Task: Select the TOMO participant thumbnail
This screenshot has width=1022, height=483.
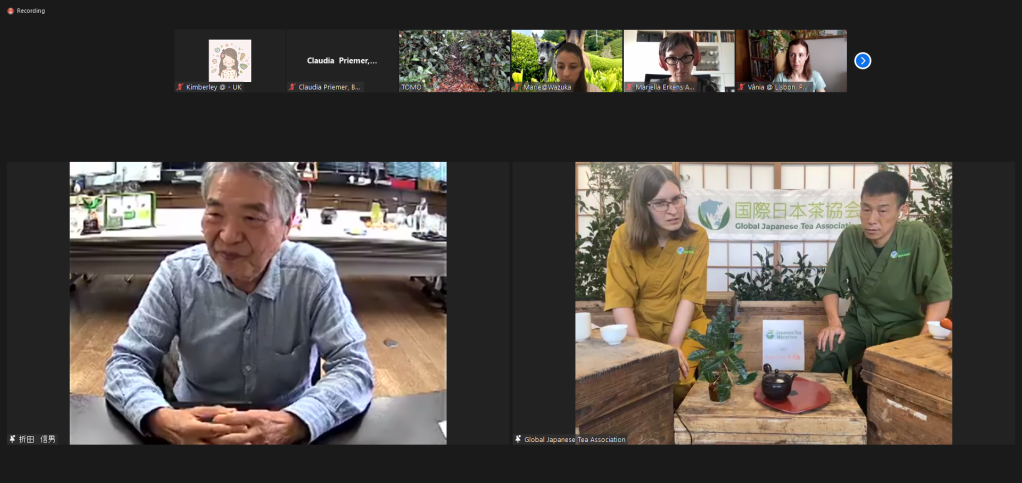Action: pos(454,60)
